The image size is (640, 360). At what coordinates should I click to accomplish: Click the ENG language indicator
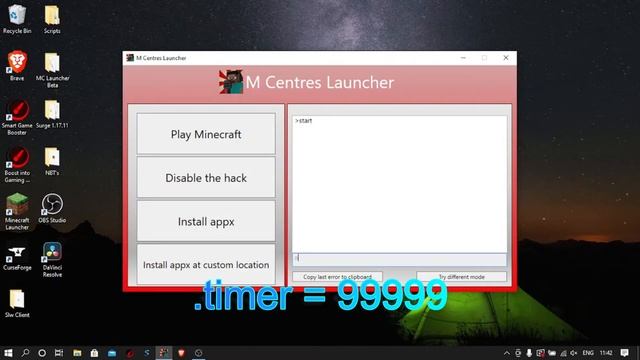588,353
